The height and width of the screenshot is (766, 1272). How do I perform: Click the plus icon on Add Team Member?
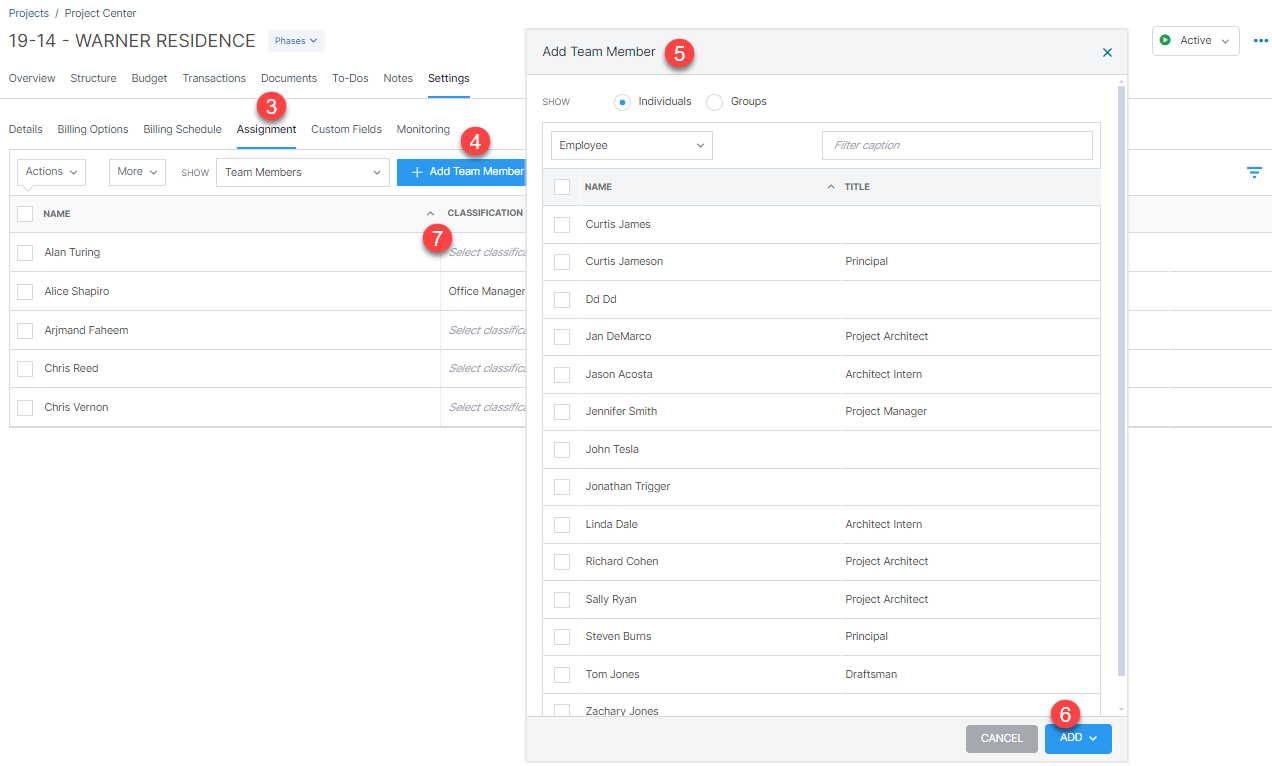coord(415,171)
